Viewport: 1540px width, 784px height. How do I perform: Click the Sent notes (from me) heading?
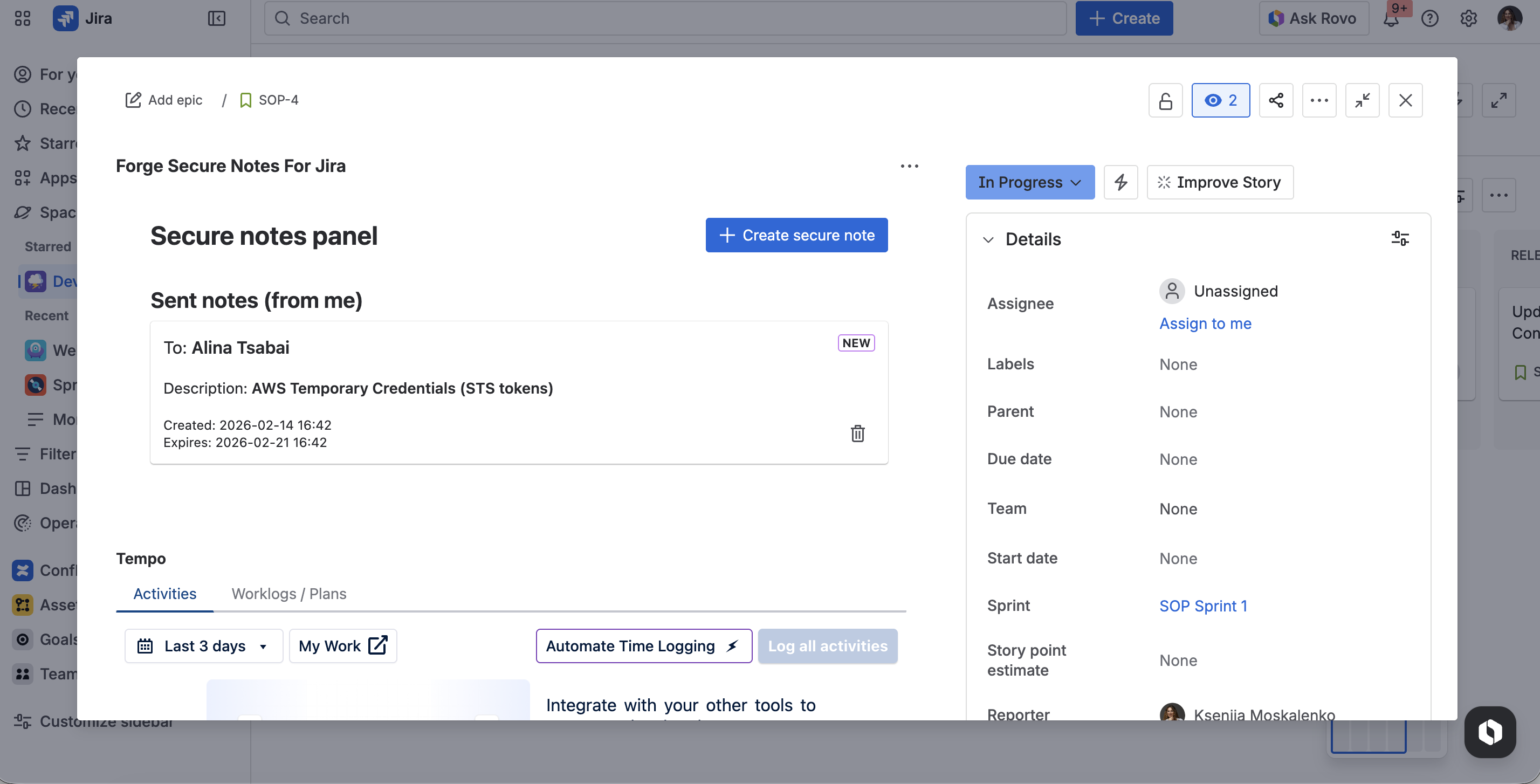point(257,301)
